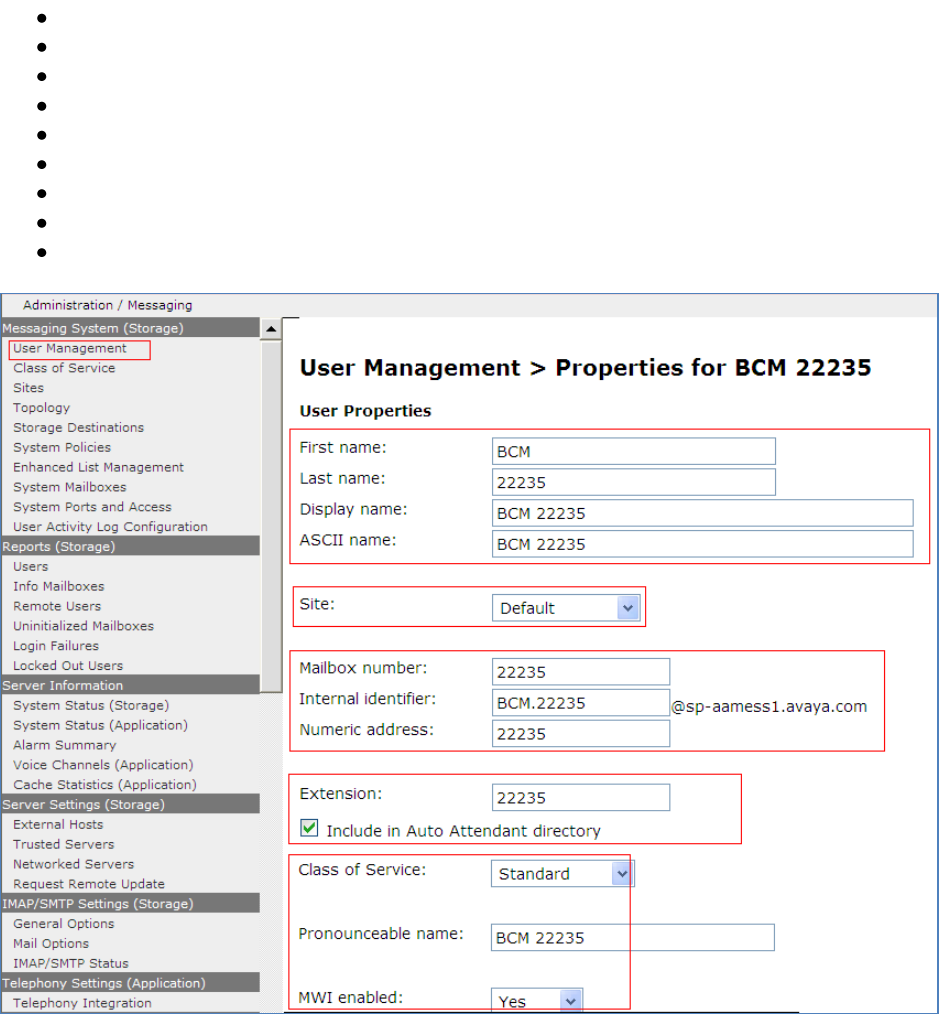
Task: Click Server Settings (Storage) section header
Action: pyautogui.click(x=130, y=804)
